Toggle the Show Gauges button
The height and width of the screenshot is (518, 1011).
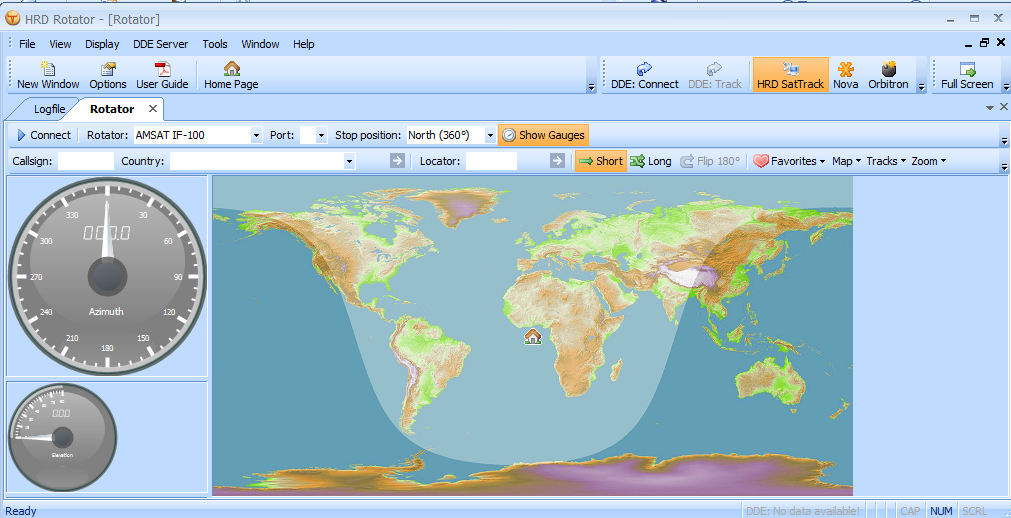(x=543, y=135)
